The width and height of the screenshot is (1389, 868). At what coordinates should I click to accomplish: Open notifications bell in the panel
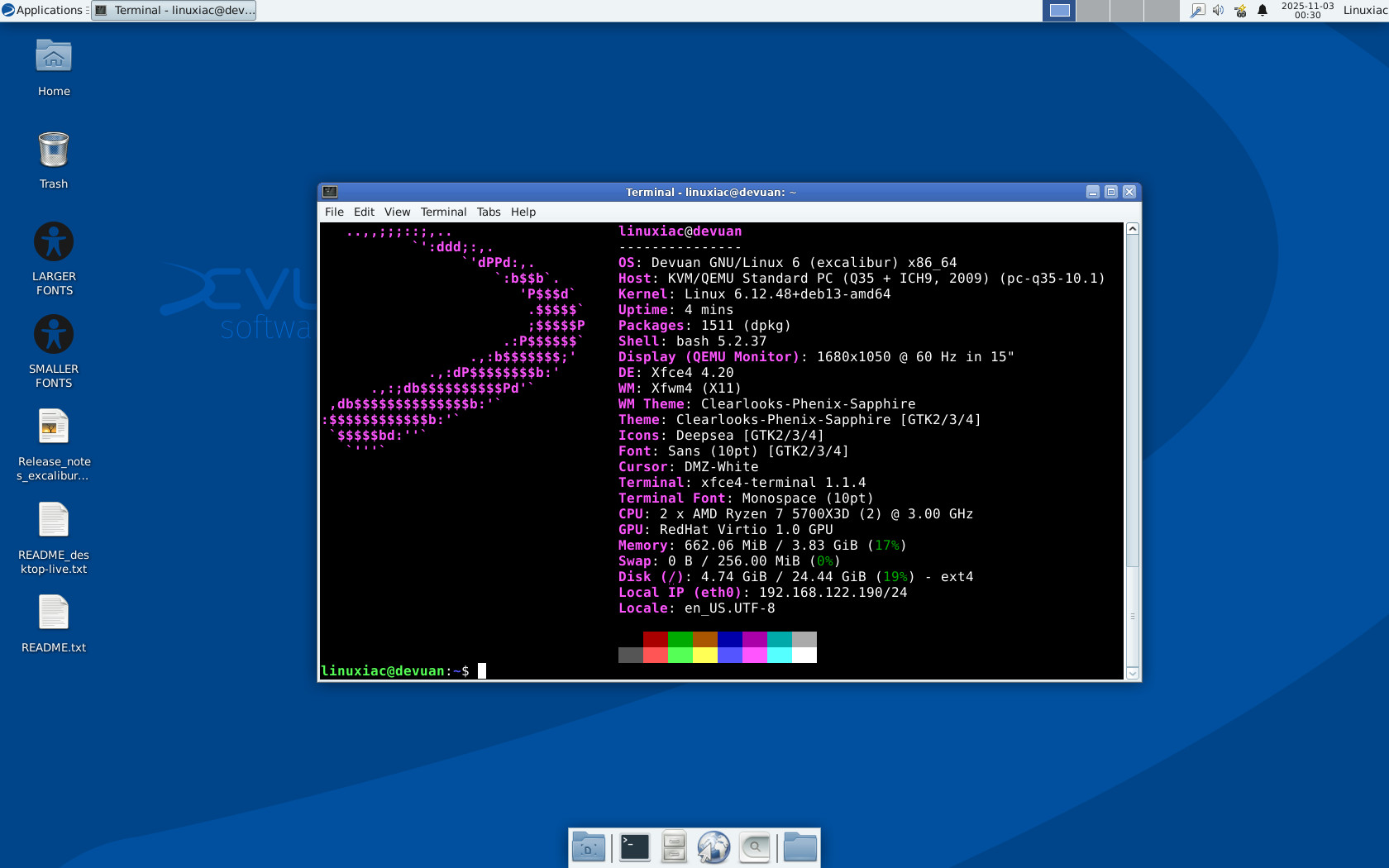click(1263, 11)
